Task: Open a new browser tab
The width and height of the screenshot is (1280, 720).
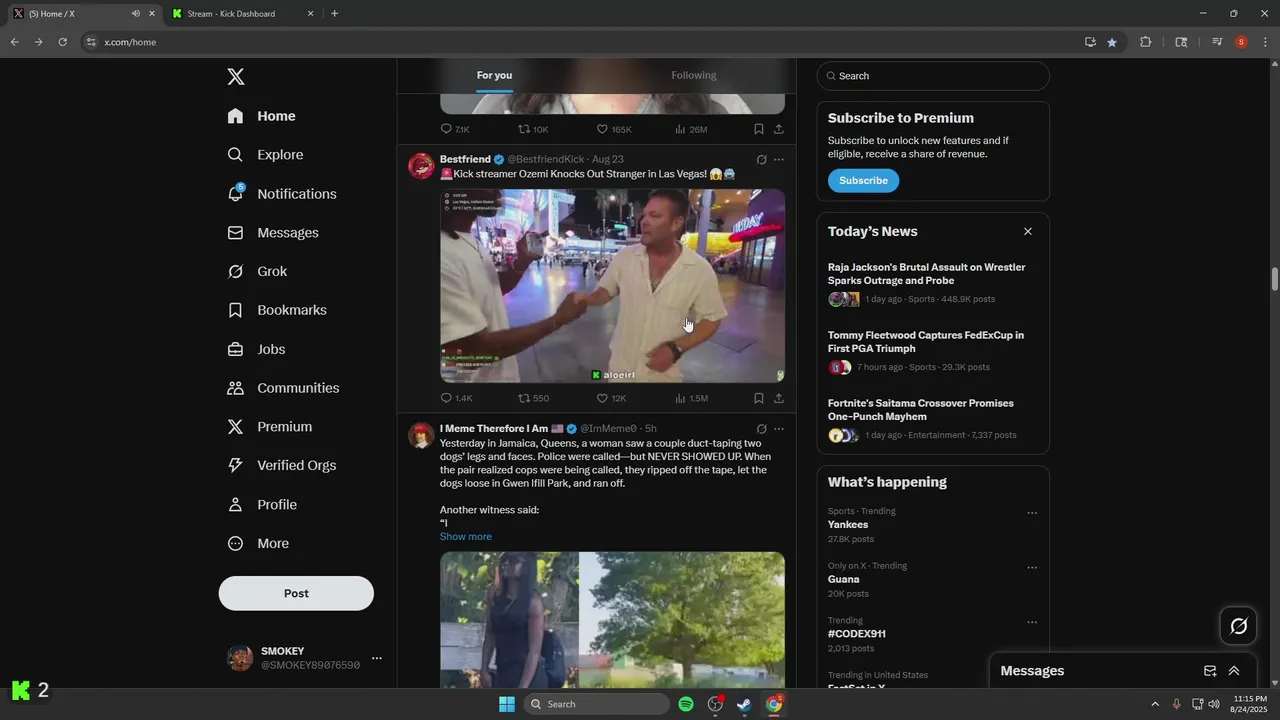Action: pyautogui.click(x=334, y=14)
